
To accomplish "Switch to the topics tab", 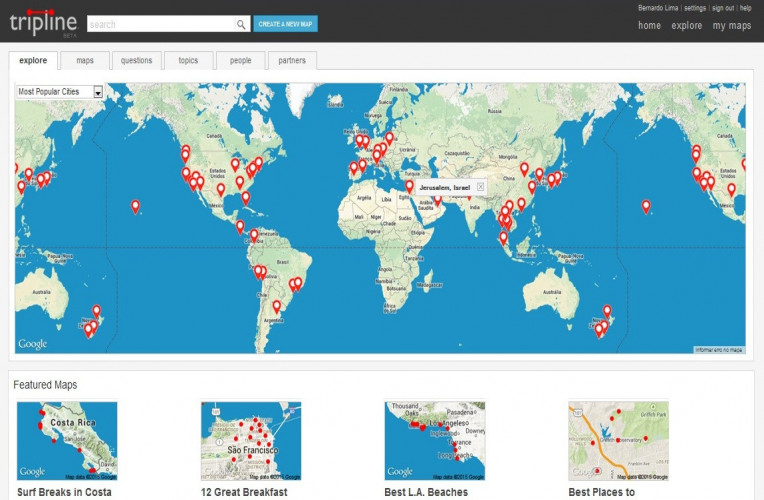I will (188, 60).
